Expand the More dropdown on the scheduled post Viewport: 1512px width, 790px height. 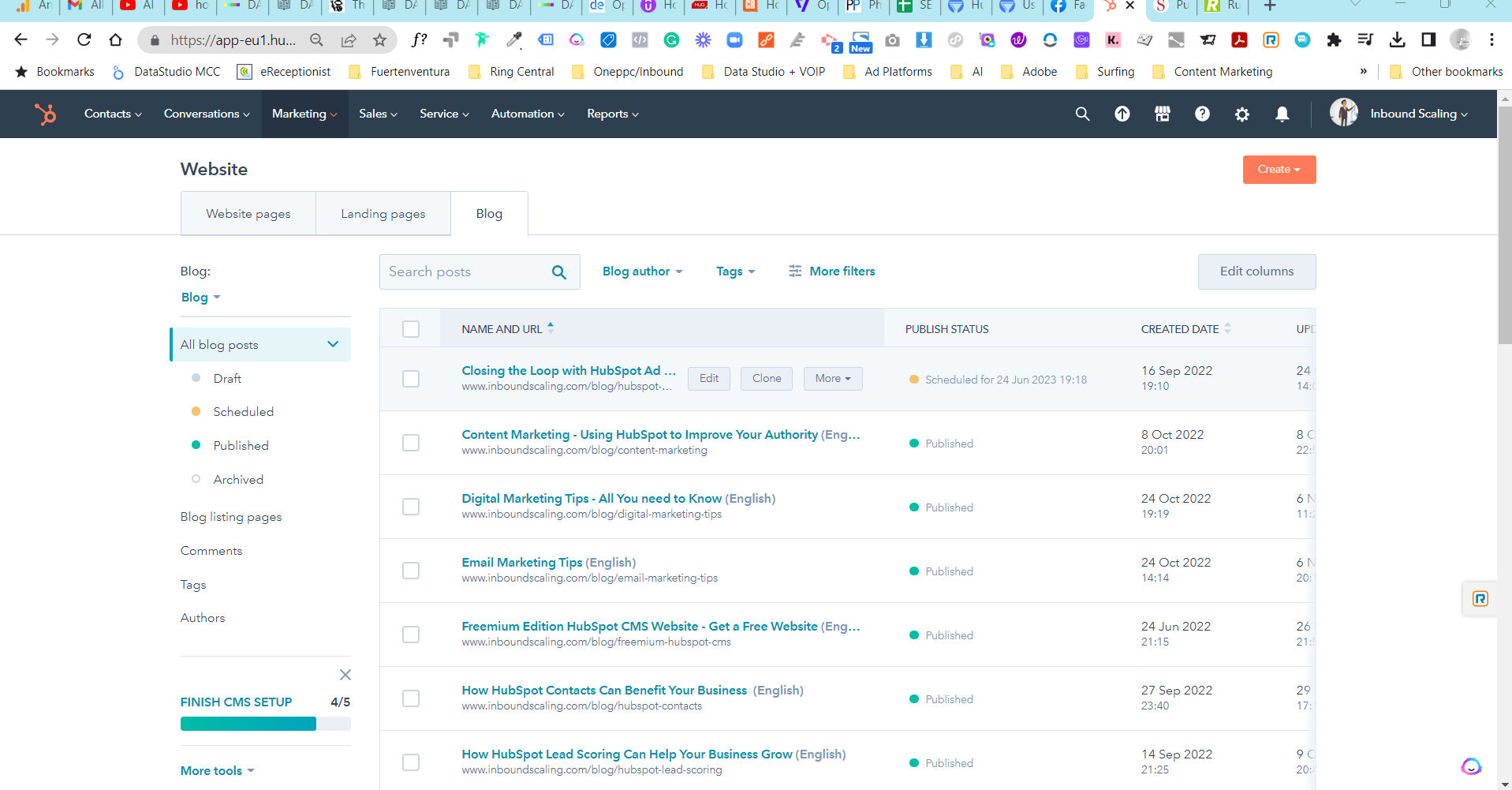[x=832, y=378]
